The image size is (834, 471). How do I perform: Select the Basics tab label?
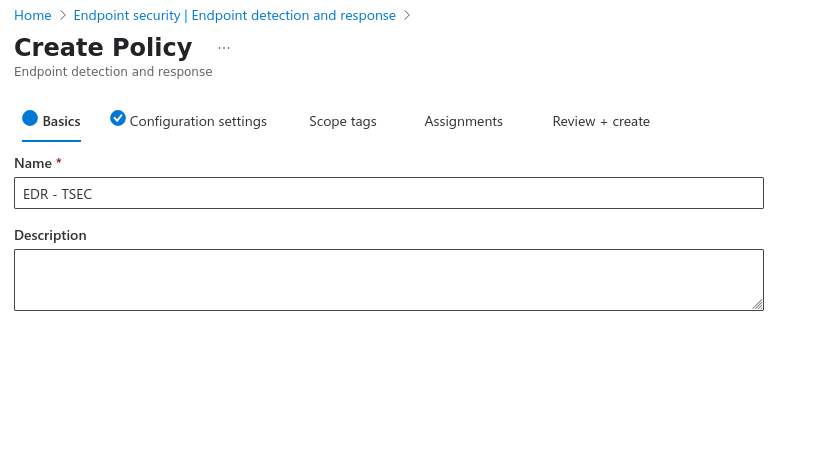(x=61, y=121)
